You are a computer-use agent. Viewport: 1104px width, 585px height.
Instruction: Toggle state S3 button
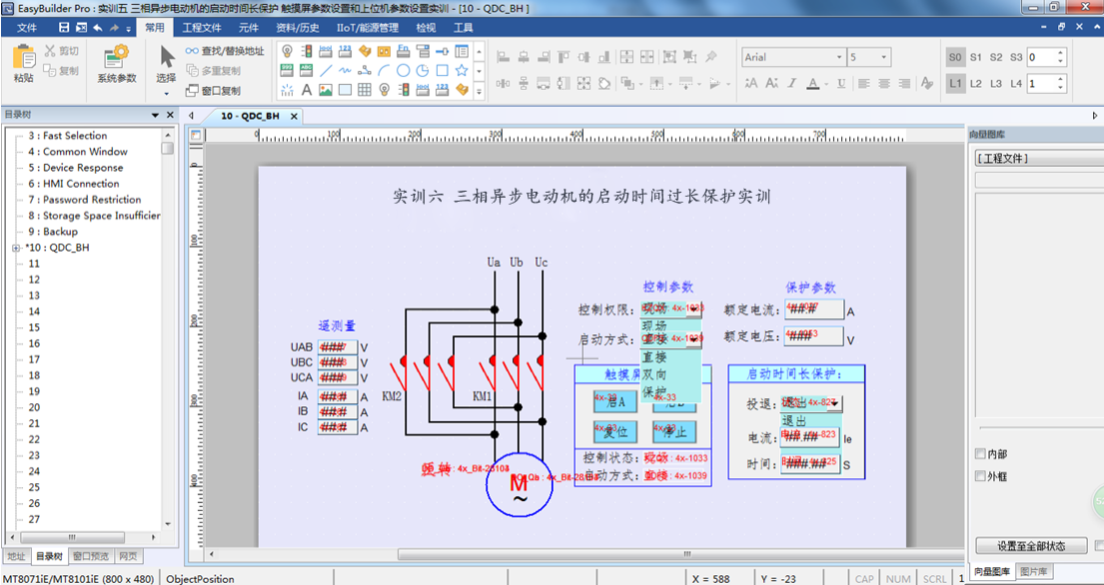pos(1016,57)
